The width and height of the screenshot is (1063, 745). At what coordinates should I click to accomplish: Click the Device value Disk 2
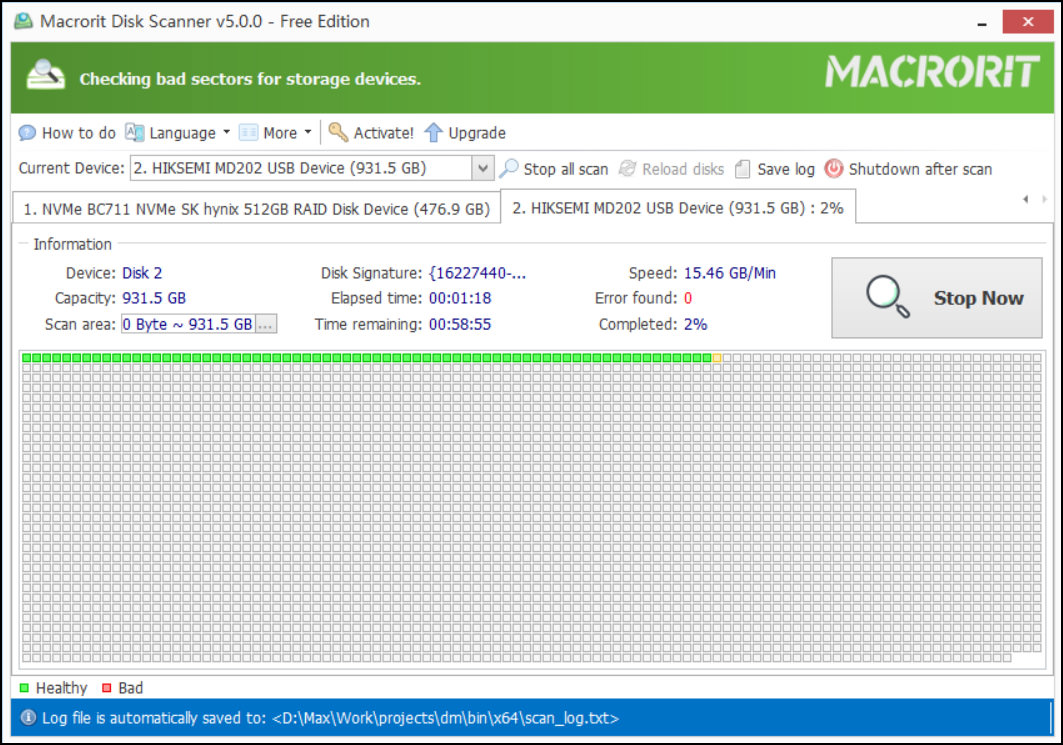pos(142,273)
